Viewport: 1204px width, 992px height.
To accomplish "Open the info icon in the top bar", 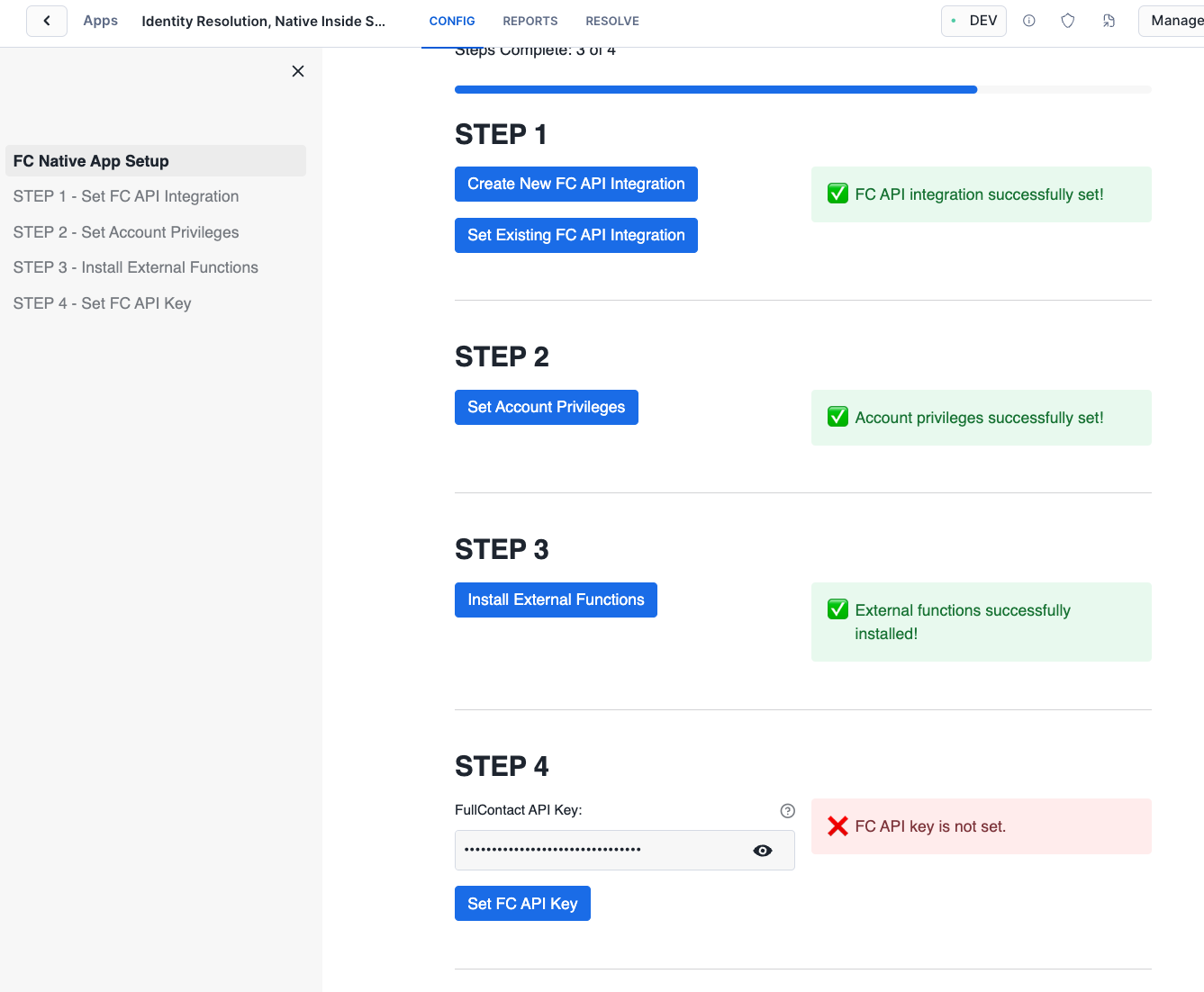I will click(x=1028, y=20).
